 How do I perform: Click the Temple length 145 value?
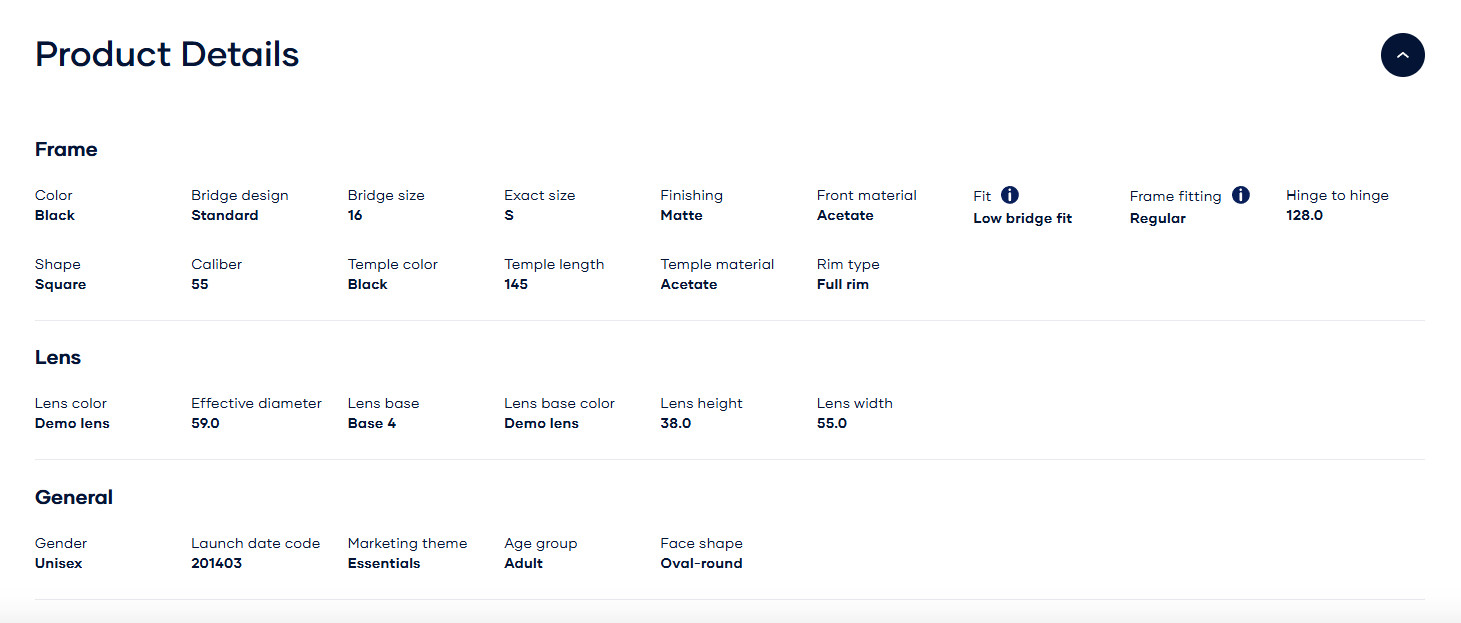point(516,284)
